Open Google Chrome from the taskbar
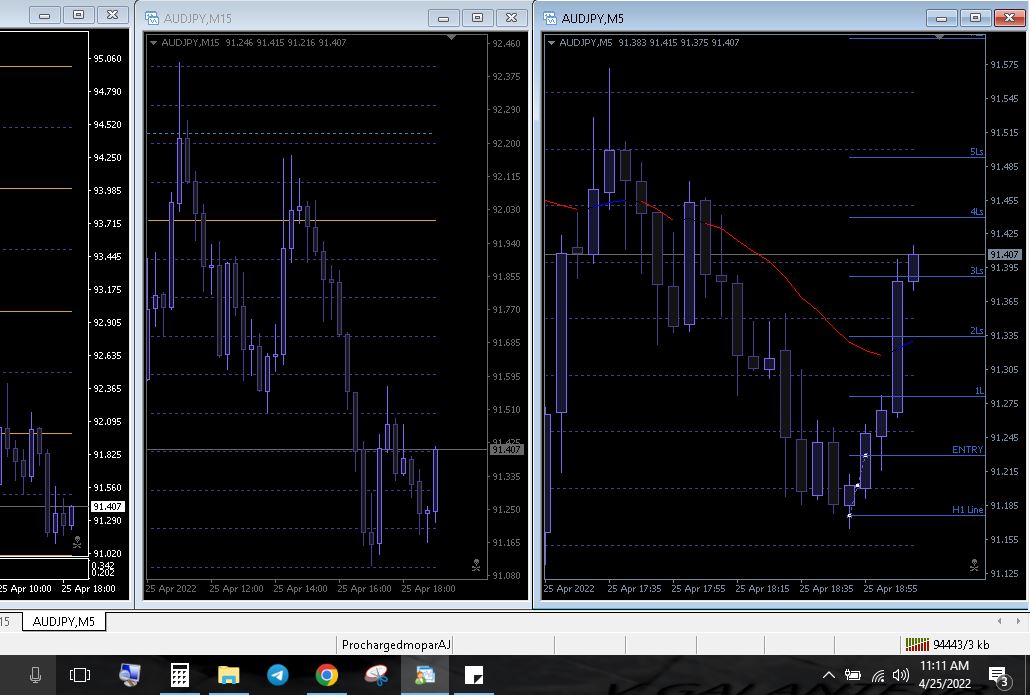This screenshot has height=695, width=1030. click(326, 675)
